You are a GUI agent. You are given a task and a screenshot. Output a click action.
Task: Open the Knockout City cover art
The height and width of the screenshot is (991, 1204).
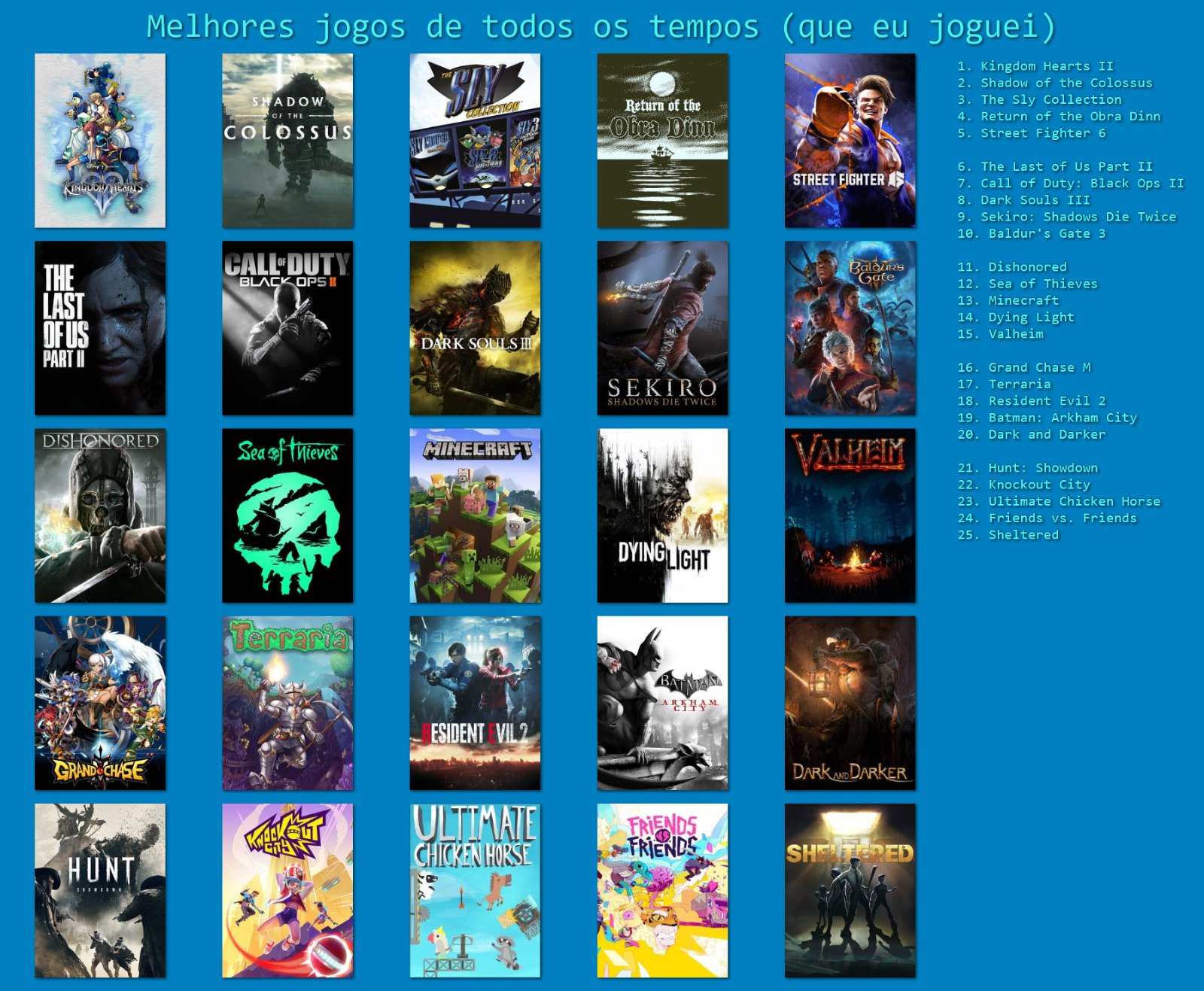pyautogui.click(x=287, y=891)
